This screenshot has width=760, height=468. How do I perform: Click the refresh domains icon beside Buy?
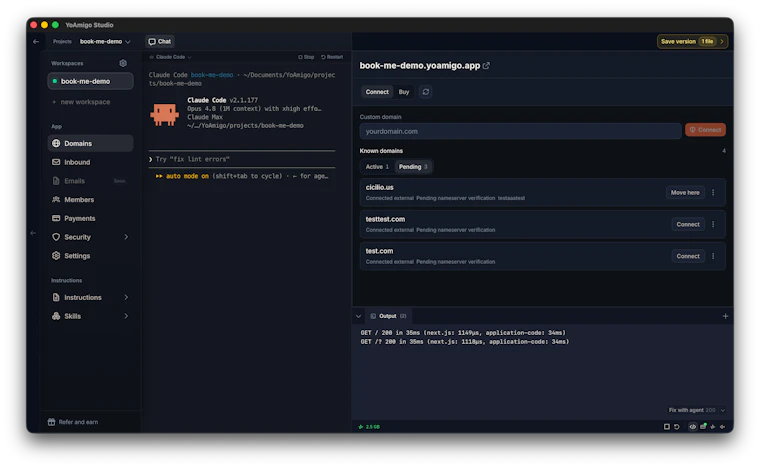tap(426, 92)
